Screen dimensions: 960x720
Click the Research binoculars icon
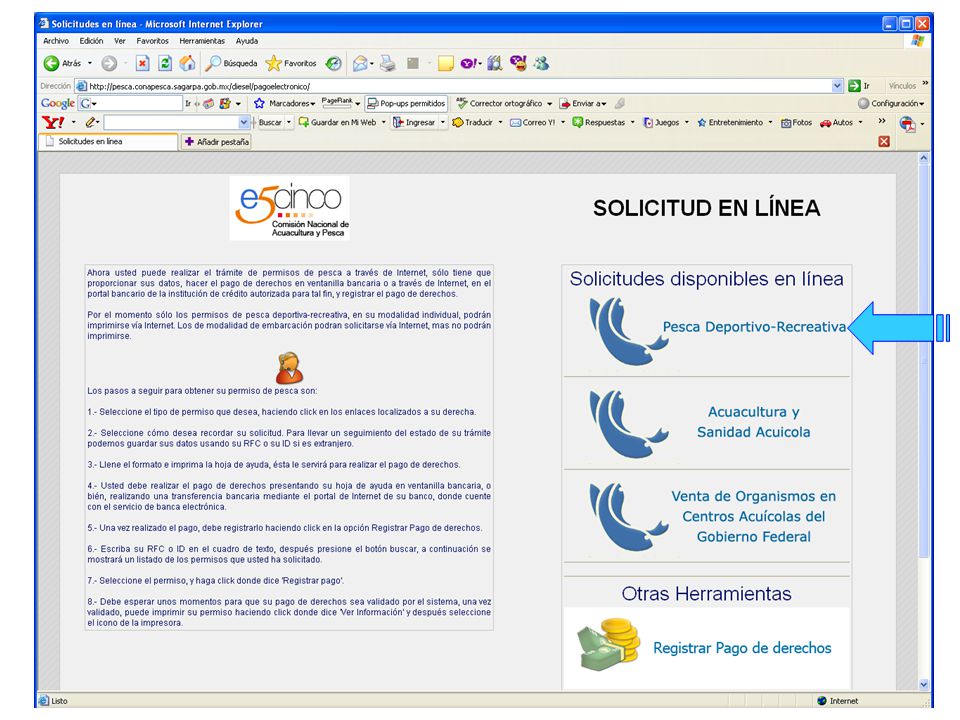pyautogui.click(x=495, y=63)
